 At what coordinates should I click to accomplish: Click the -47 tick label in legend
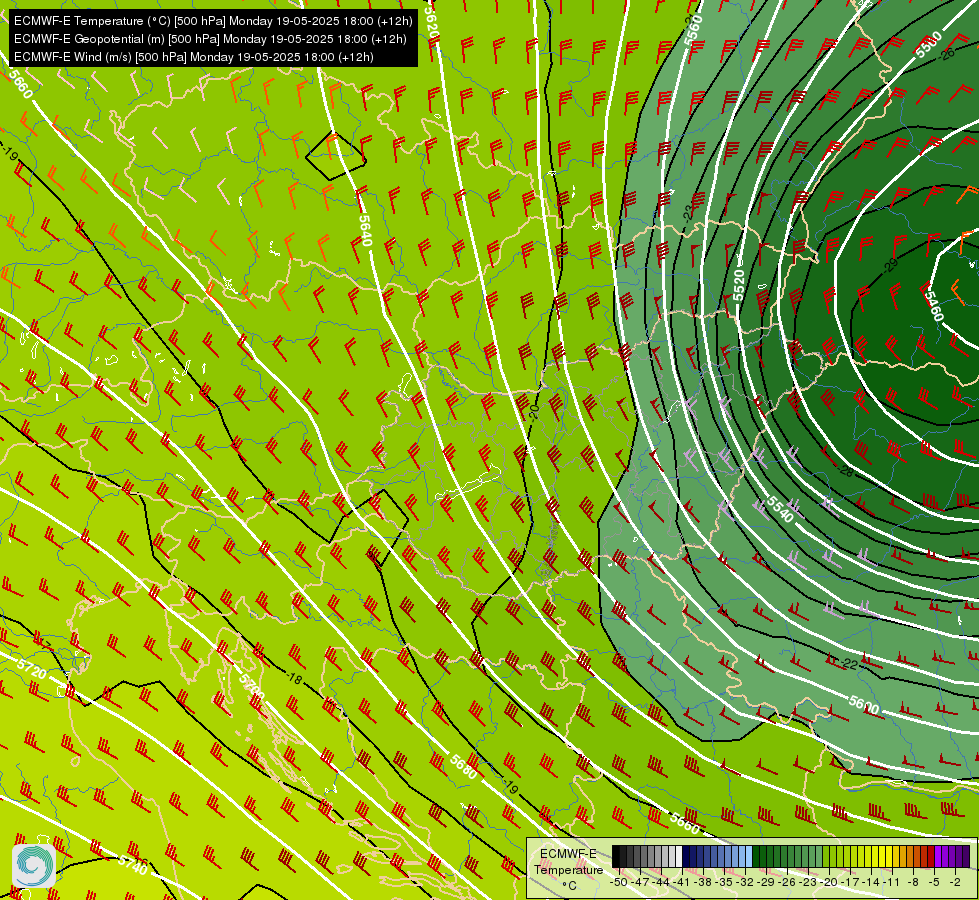(639, 882)
